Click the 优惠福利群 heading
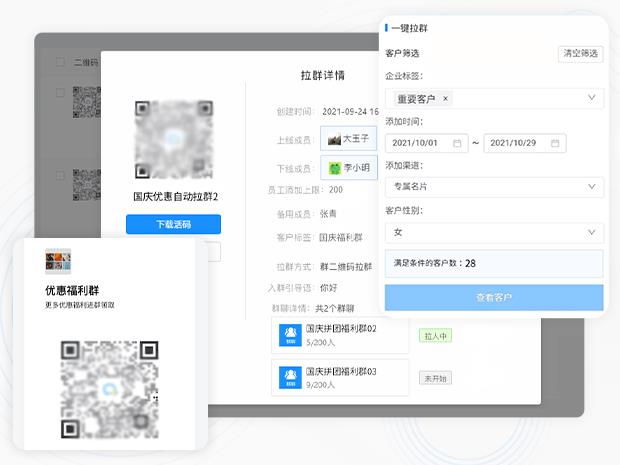Viewport: 620px width, 465px height. tap(72, 290)
